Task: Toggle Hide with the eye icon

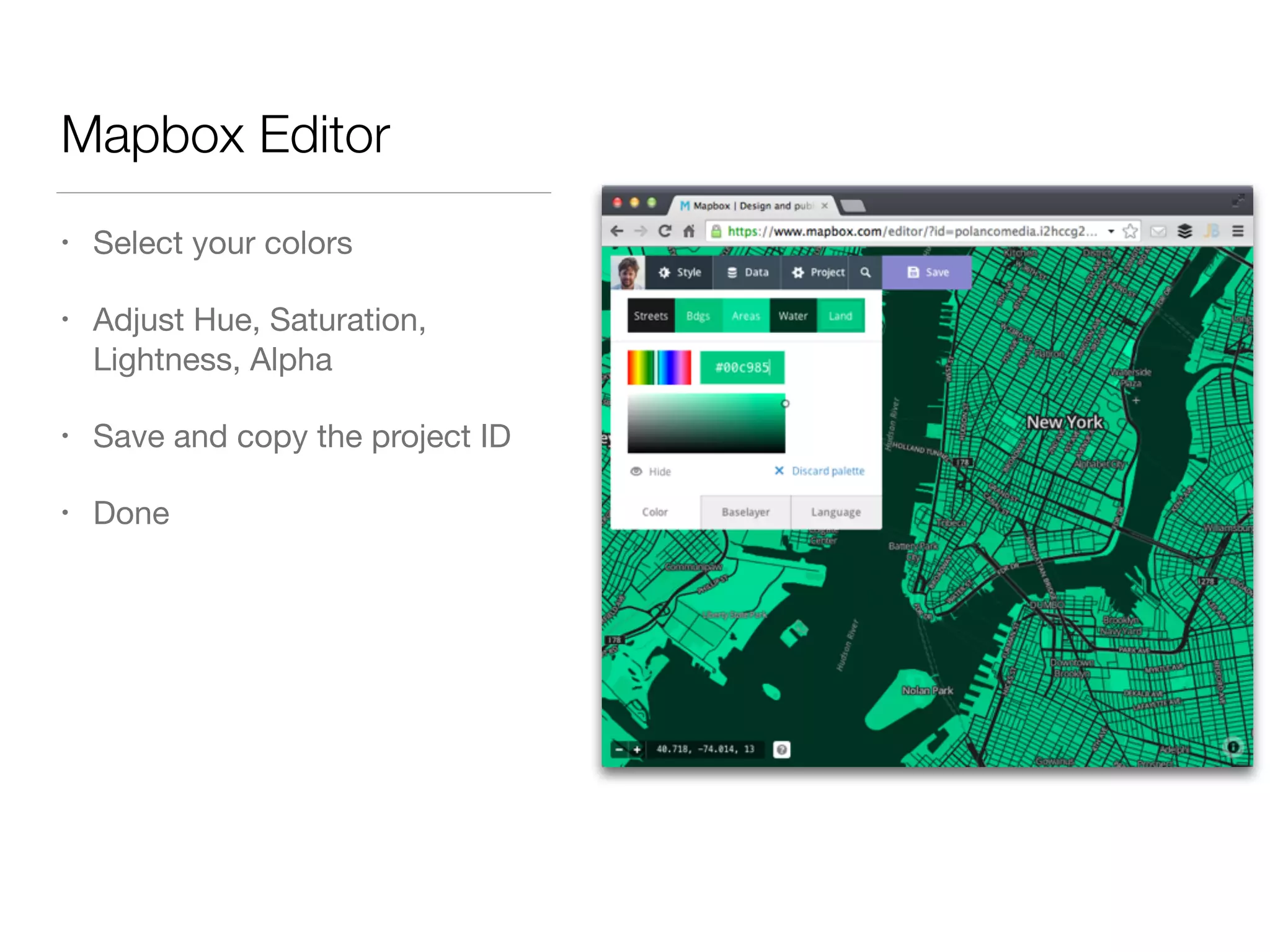Action: [651, 472]
